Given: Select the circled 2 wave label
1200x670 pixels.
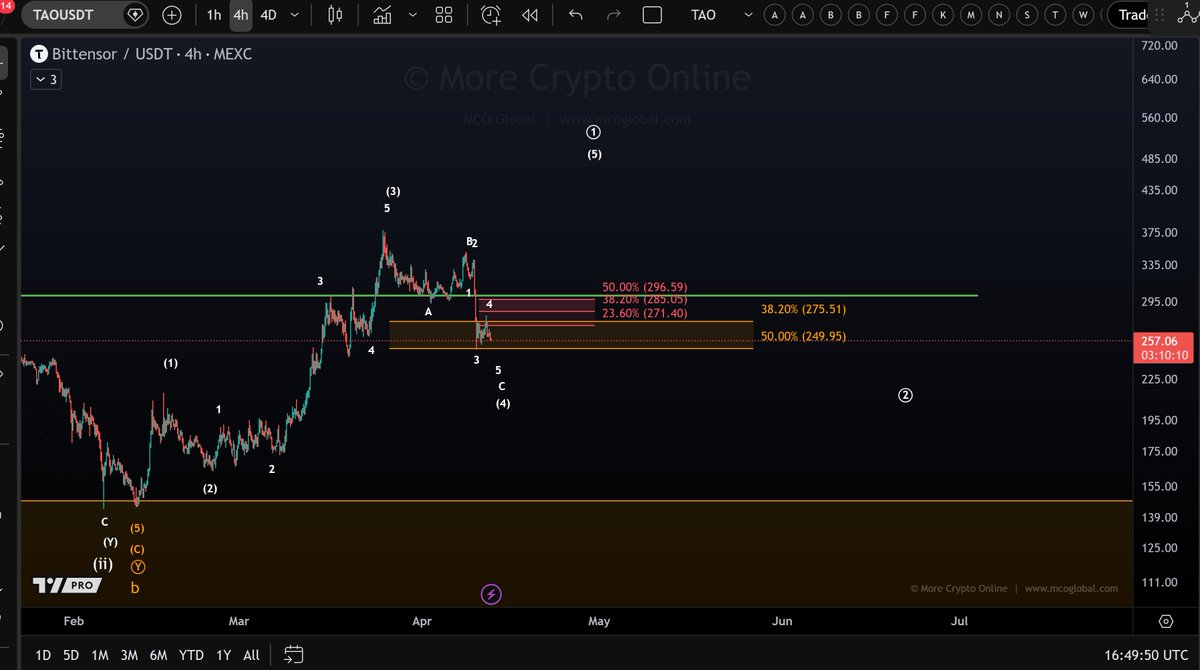Looking at the screenshot, I should point(905,395).
